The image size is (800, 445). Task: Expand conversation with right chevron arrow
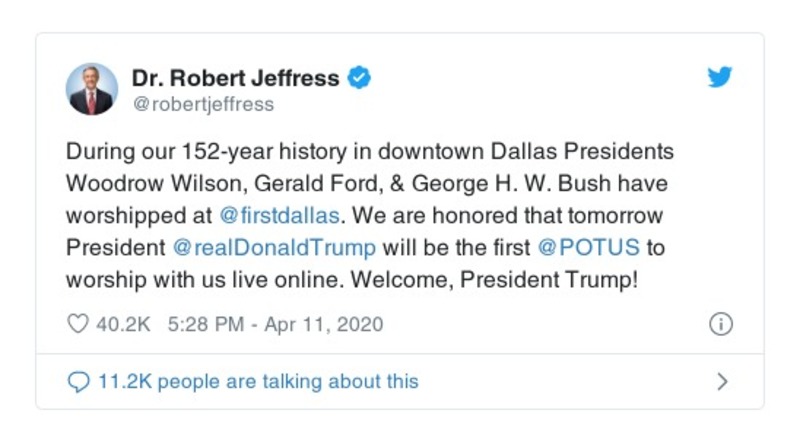coord(722,381)
